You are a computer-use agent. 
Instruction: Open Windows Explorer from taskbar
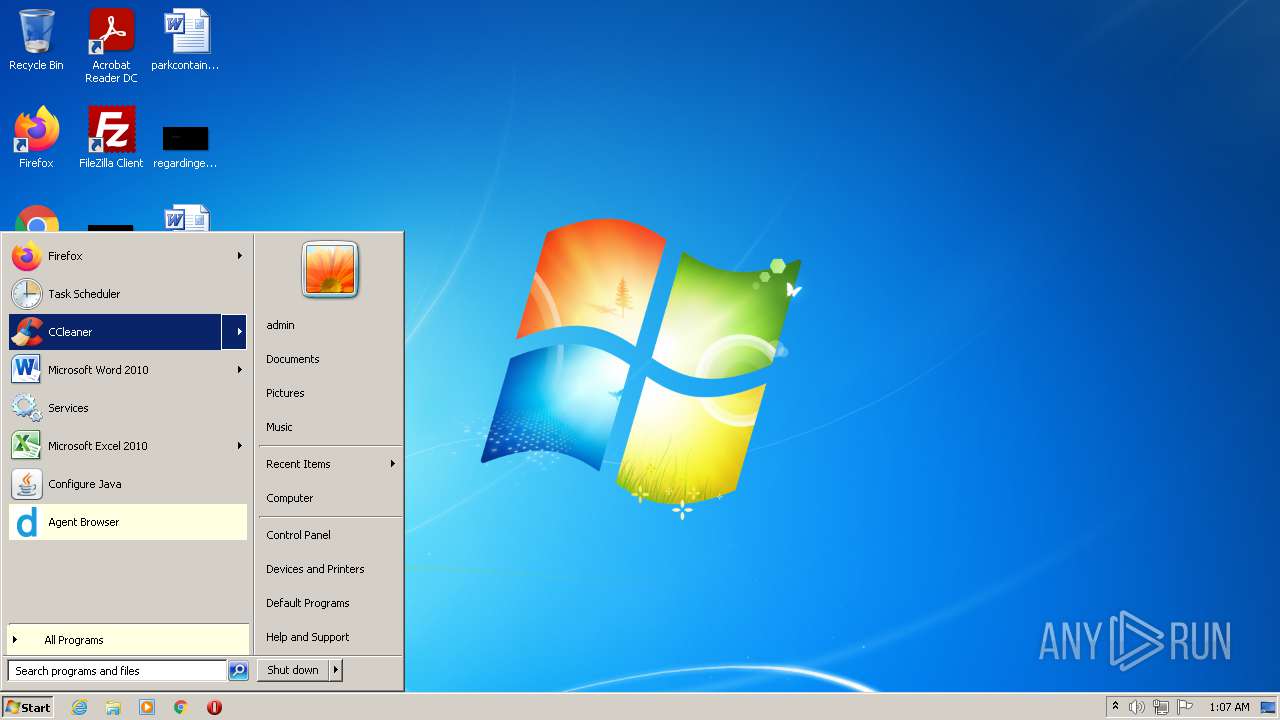[x=113, y=707]
